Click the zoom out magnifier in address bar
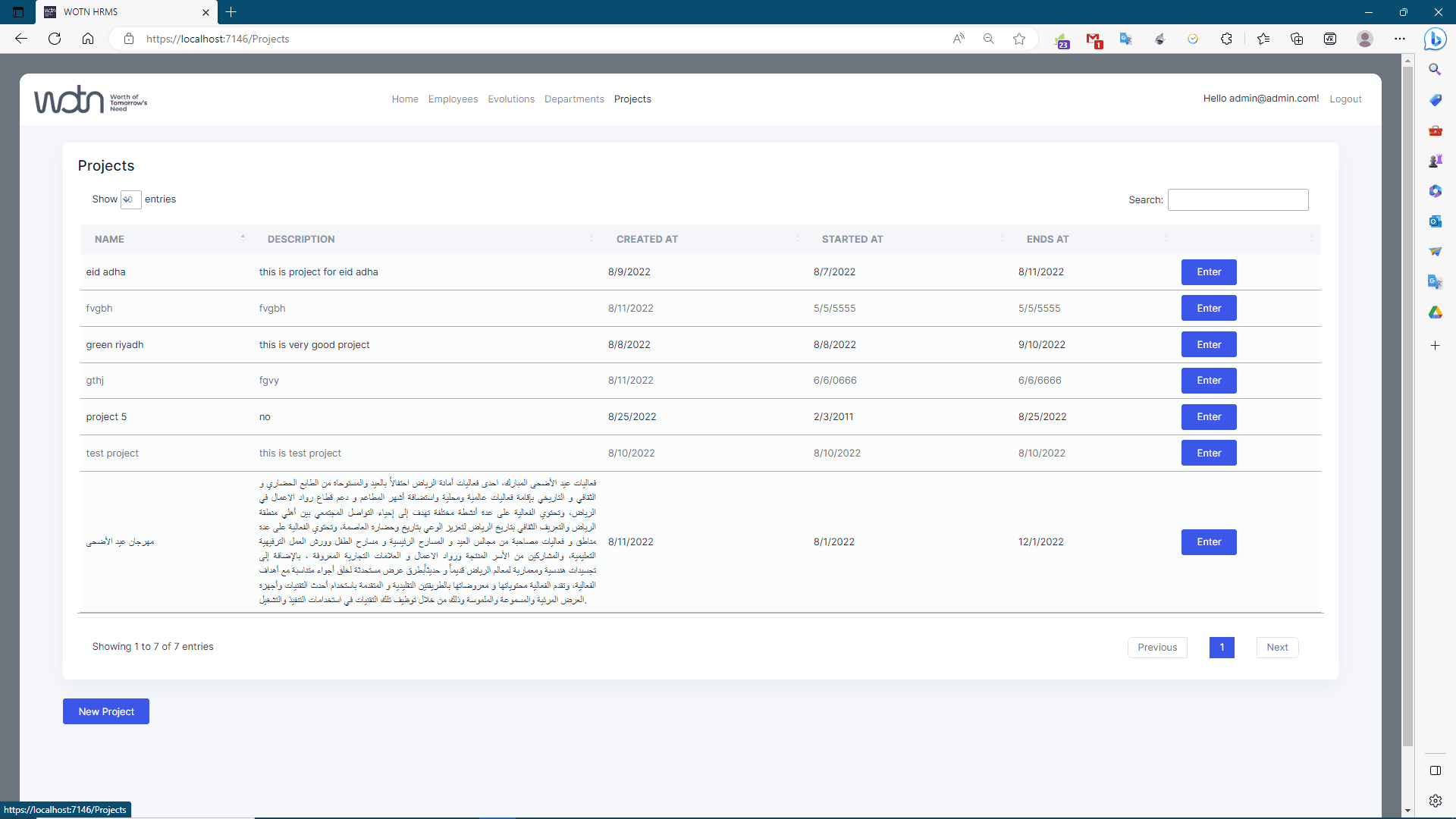The width and height of the screenshot is (1456, 819). [989, 39]
